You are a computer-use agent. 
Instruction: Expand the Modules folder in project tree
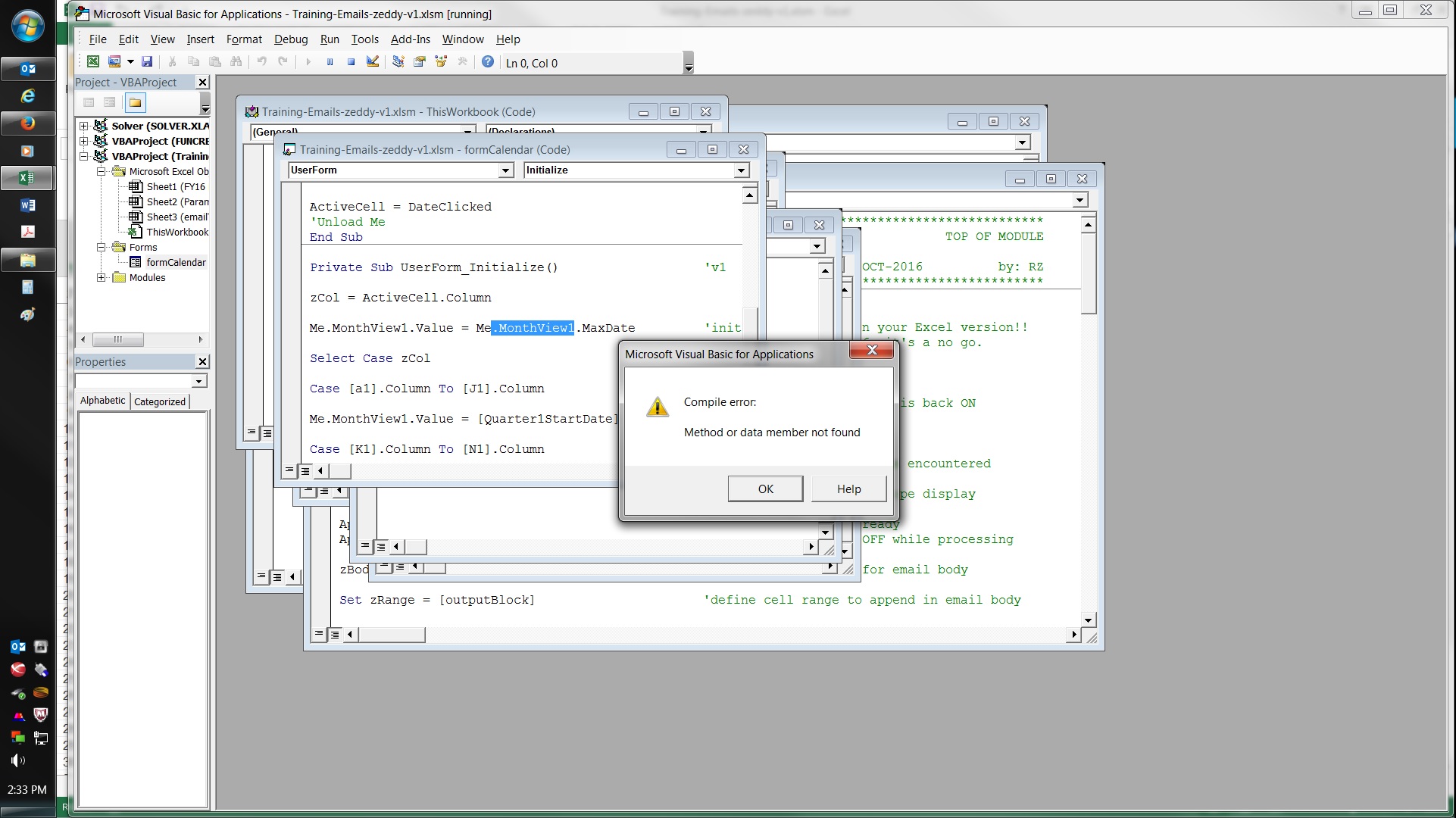click(101, 278)
